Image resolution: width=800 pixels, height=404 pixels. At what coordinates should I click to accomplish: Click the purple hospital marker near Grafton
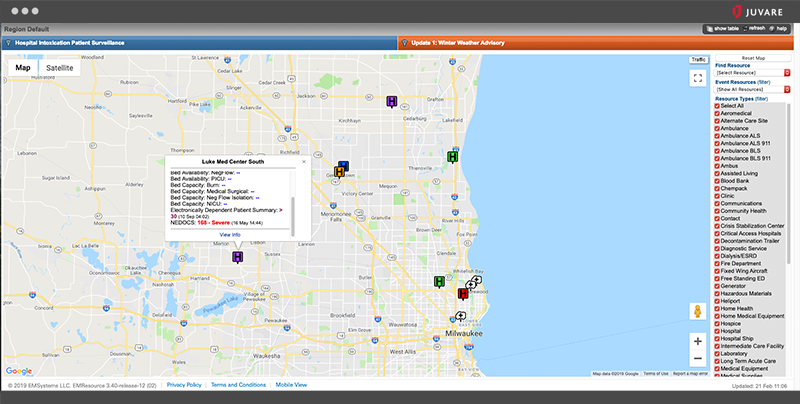[x=391, y=102]
